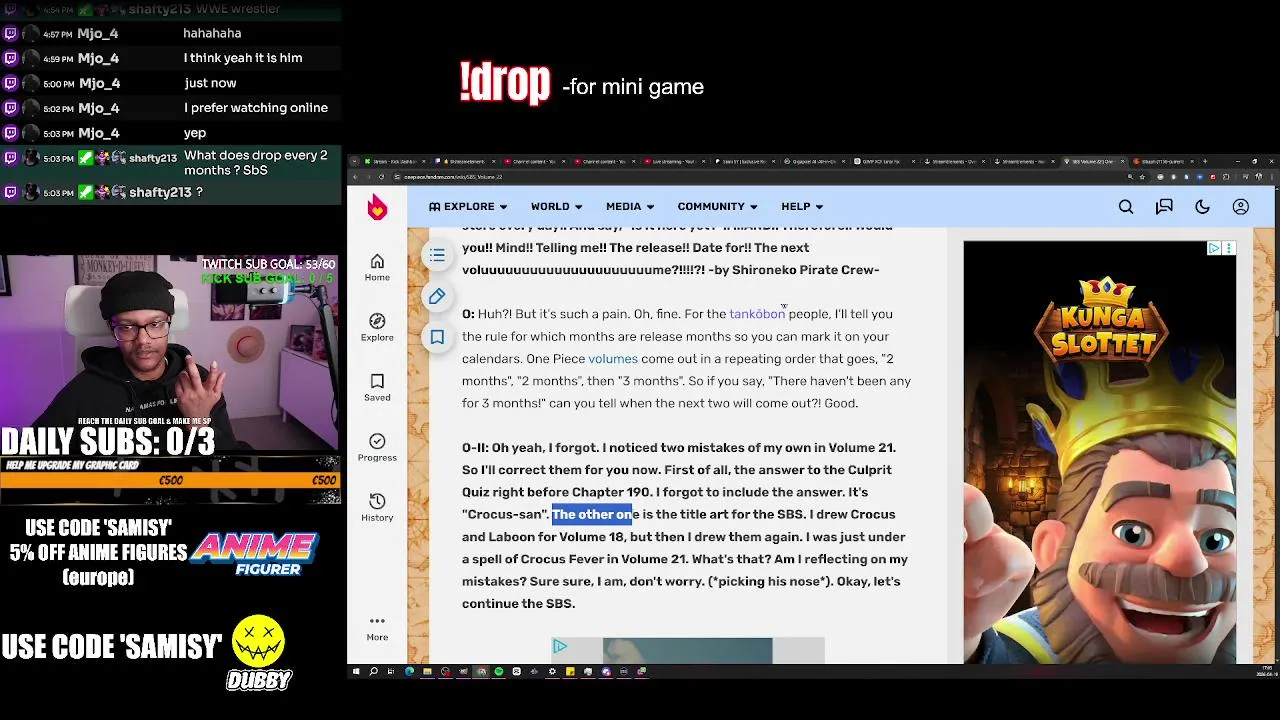Reload the page with the refresh button

click(380, 176)
